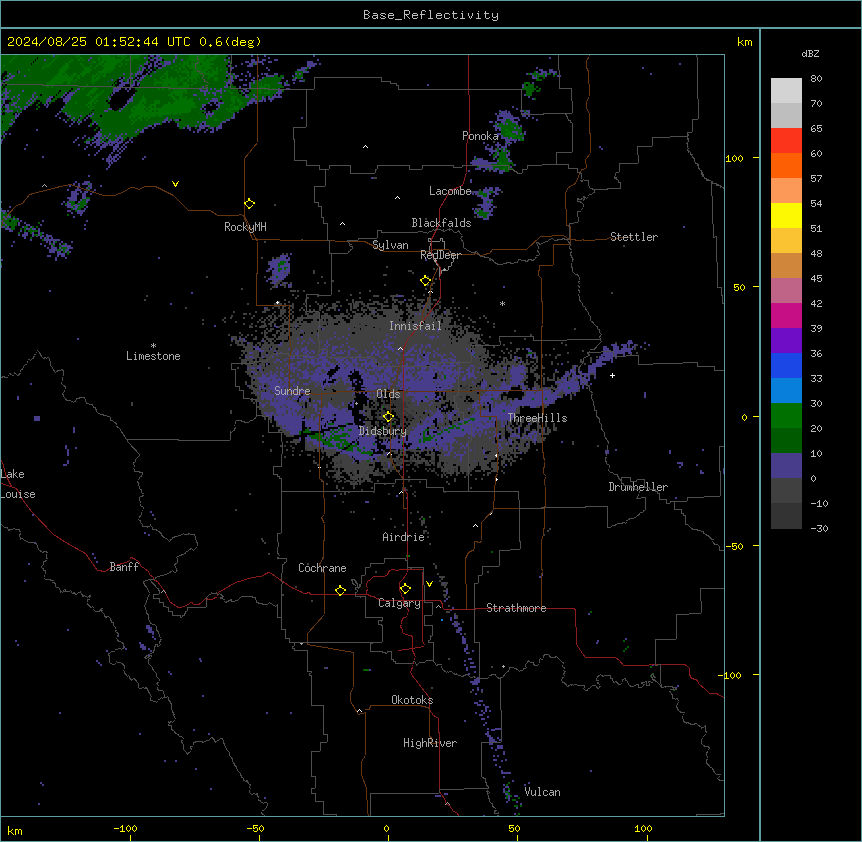Click the Blackfalds label
The image size is (862, 842).
click(x=441, y=223)
